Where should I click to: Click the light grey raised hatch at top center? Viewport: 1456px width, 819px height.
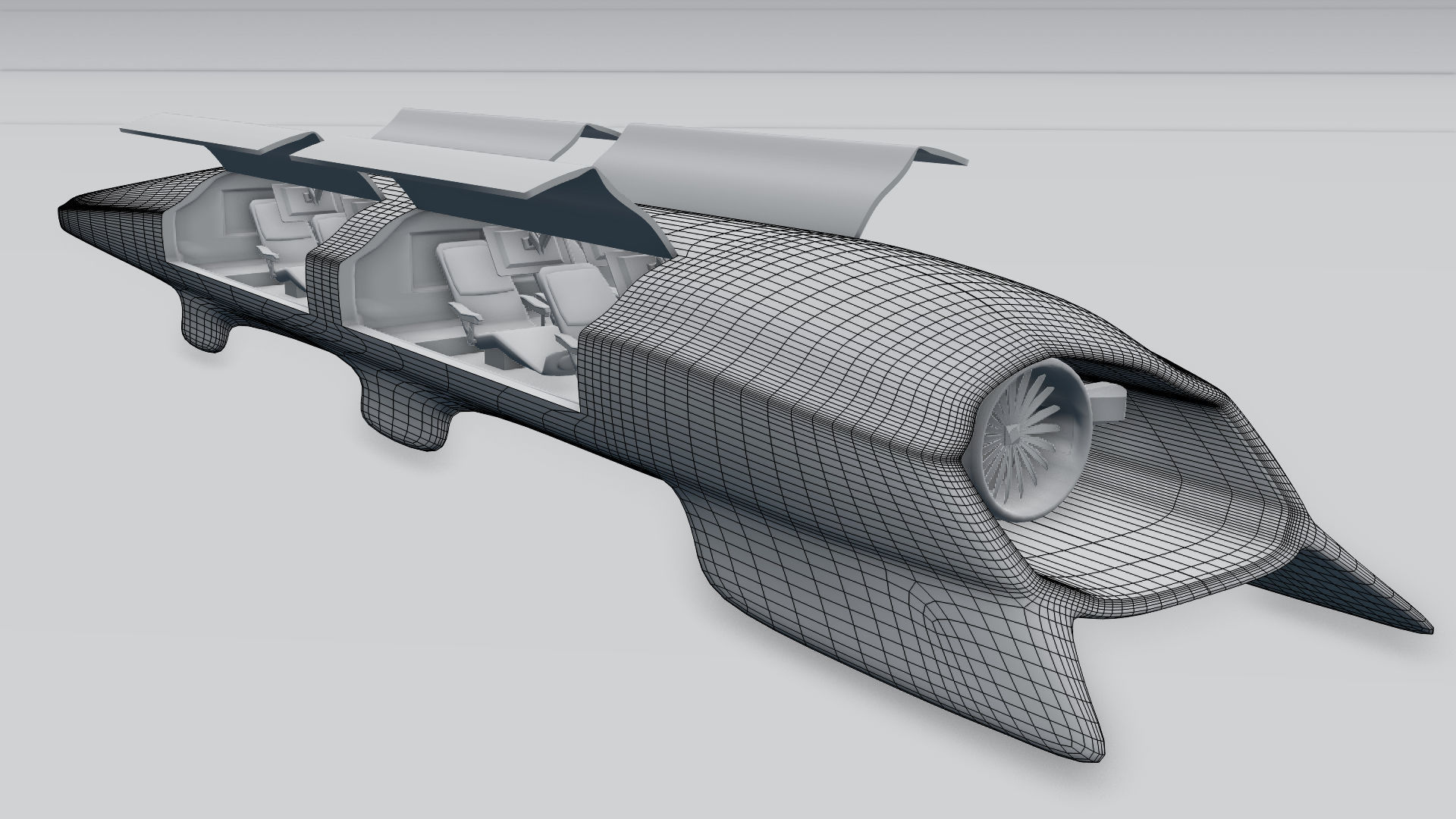tap(485, 130)
